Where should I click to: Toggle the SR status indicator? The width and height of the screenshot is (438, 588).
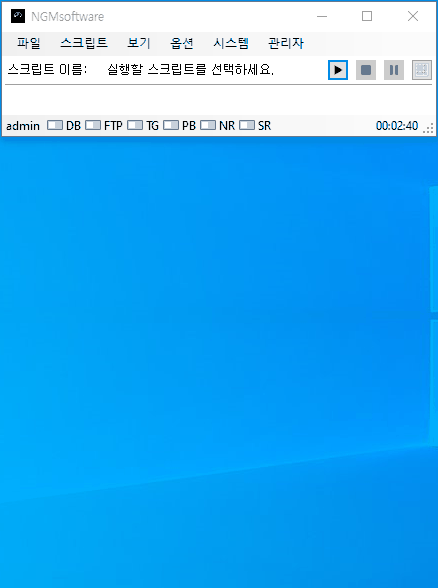(x=247, y=125)
